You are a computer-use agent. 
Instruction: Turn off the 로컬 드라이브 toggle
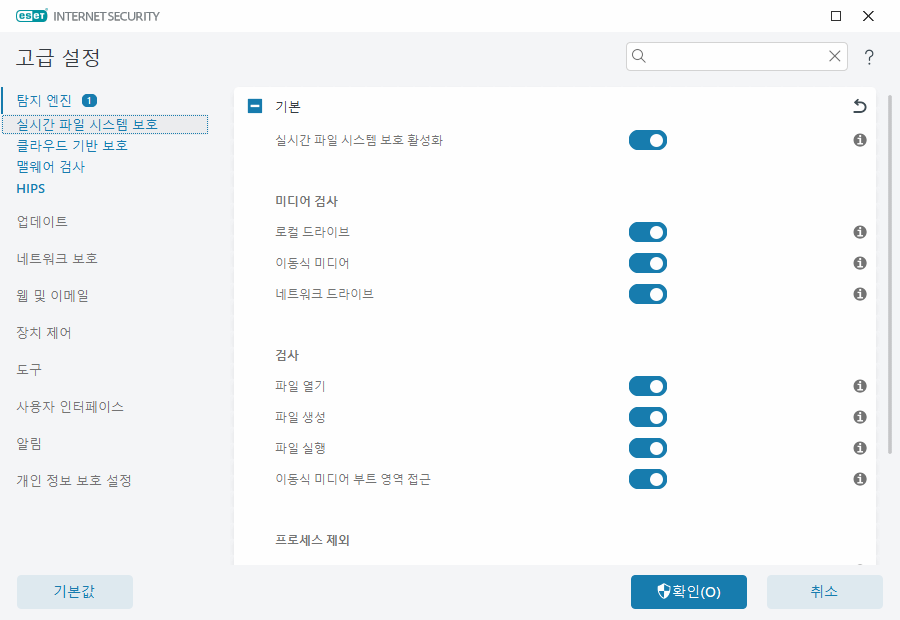coord(648,232)
